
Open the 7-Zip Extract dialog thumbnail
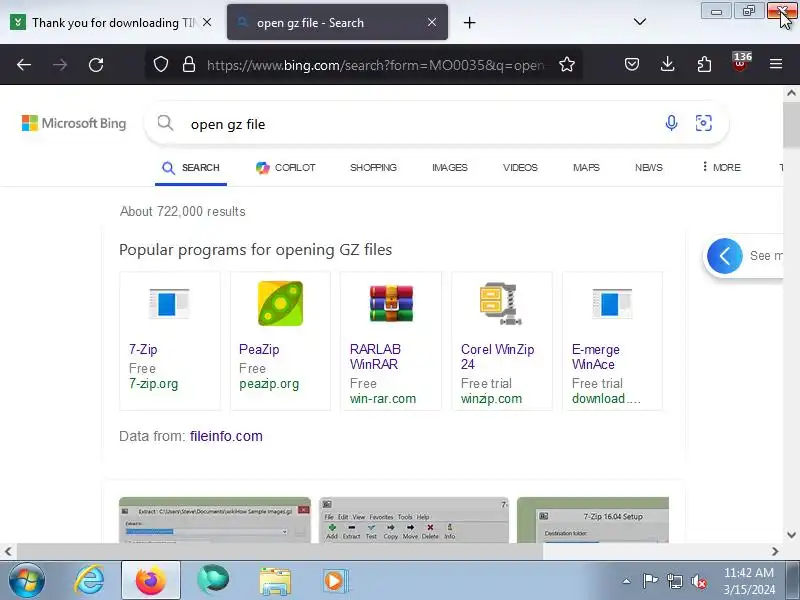click(x=215, y=520)
